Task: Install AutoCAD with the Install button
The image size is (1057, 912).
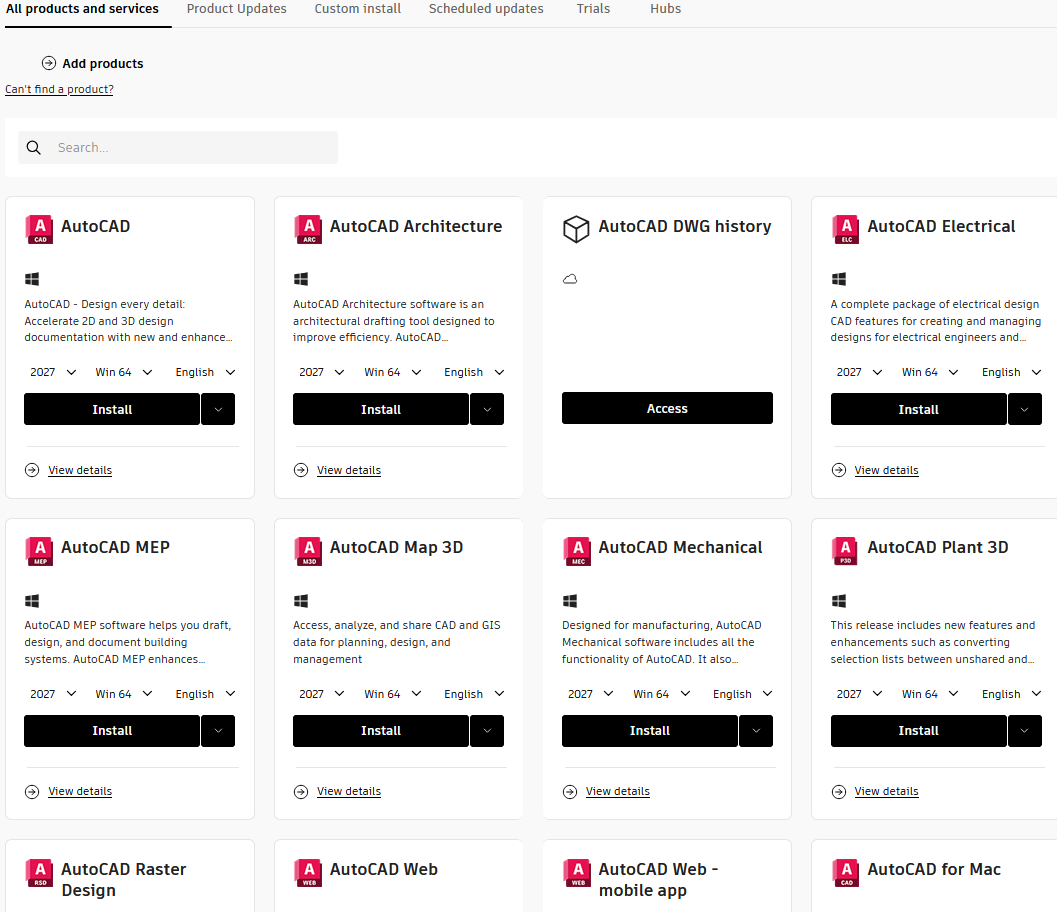Action: 112,409
